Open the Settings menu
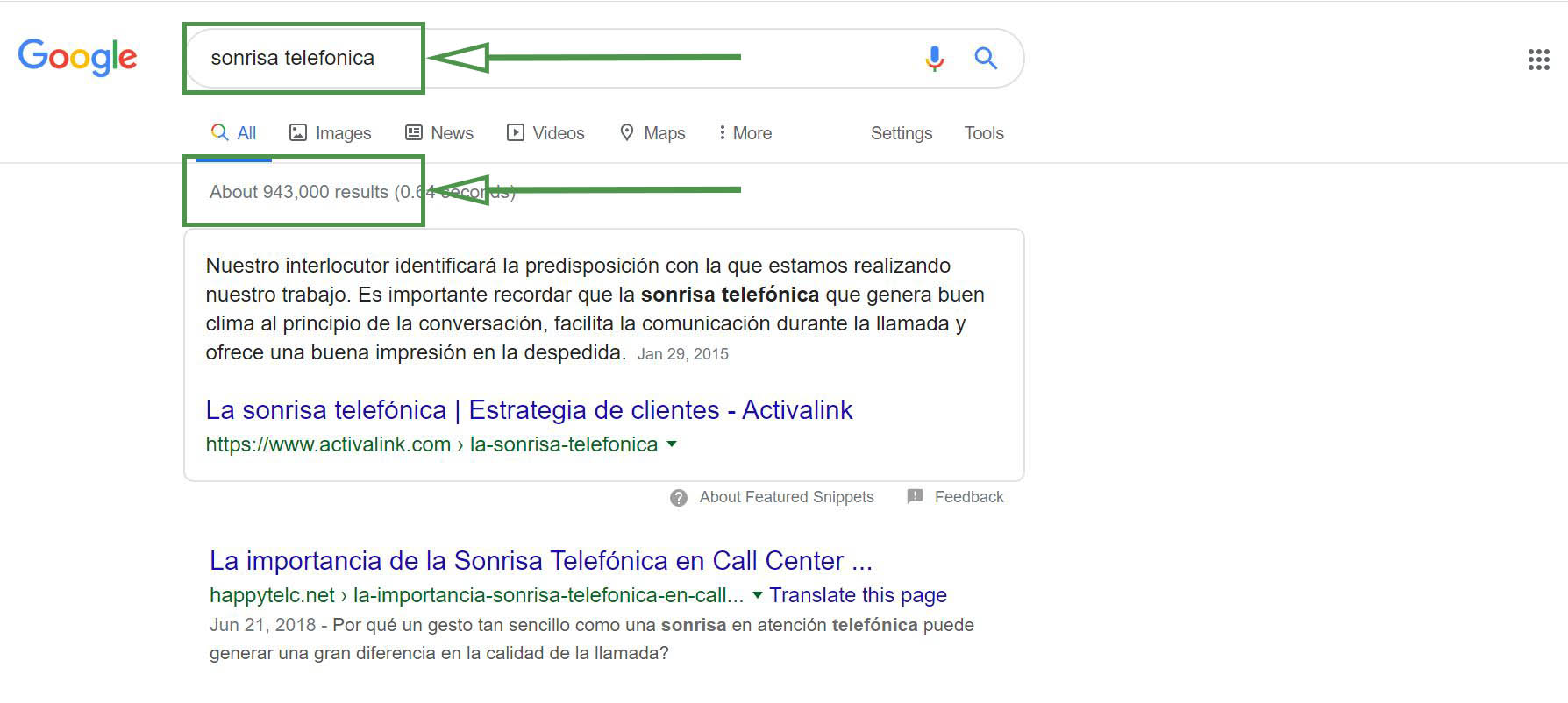 point(902,133)
